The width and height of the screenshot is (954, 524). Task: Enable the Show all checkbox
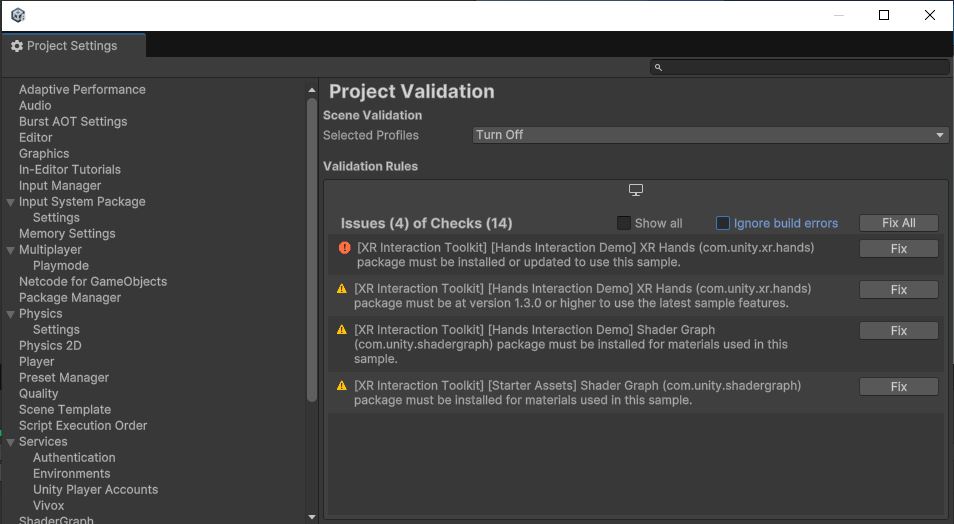click(624, 223)
